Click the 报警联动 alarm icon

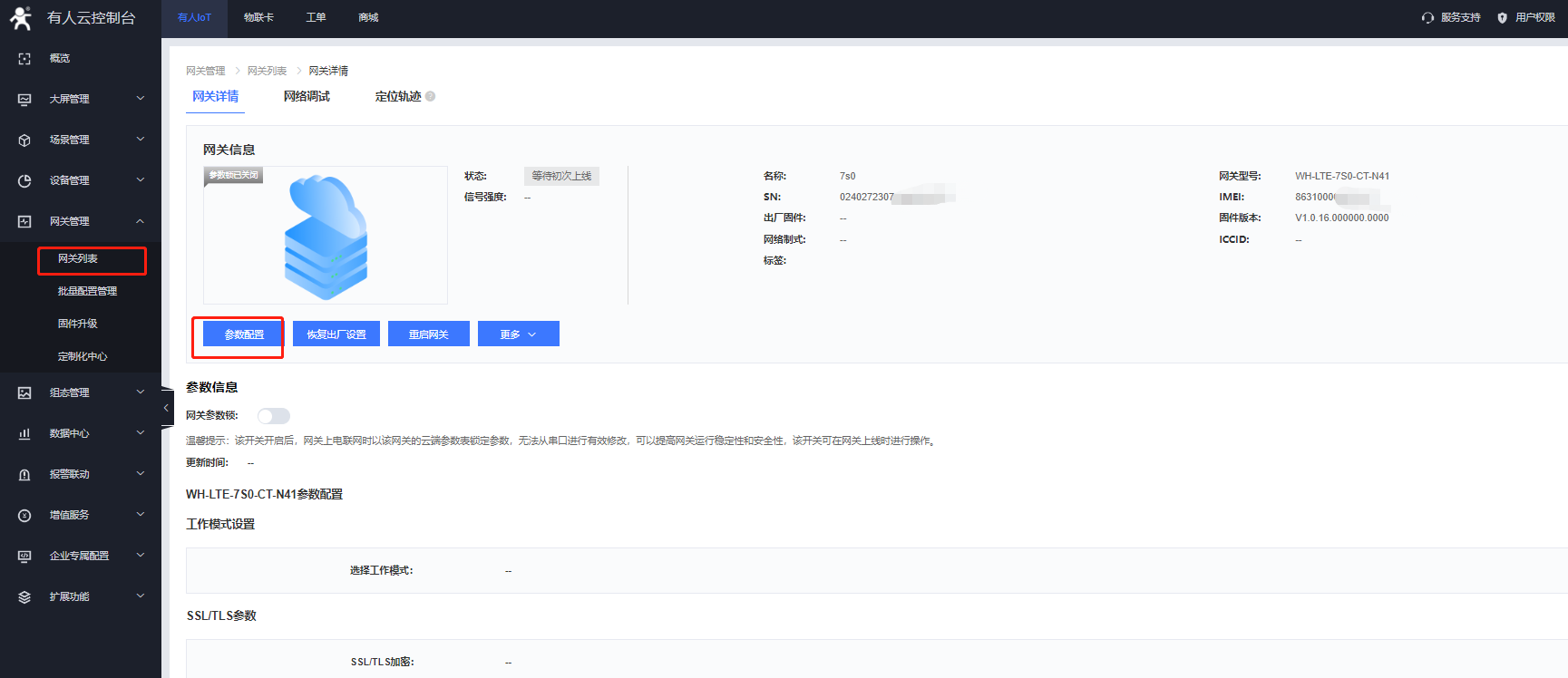coord(24,474)
